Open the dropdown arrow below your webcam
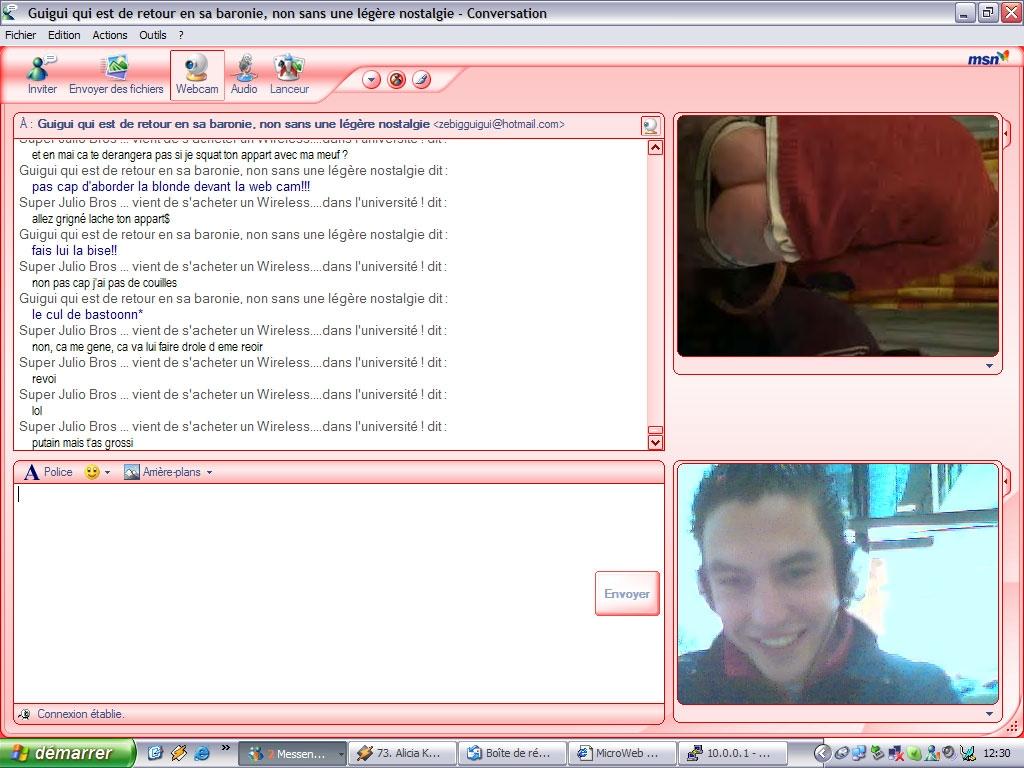1024x768 pixels. point(989,714)
